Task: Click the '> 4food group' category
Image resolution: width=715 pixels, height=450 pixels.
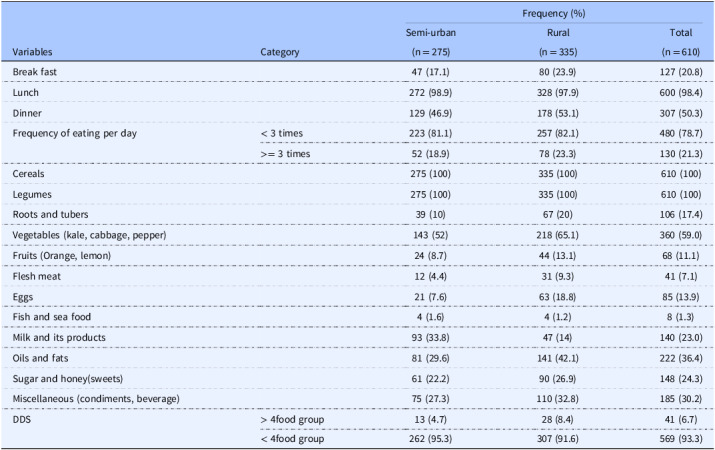Action: coord(292,419)
